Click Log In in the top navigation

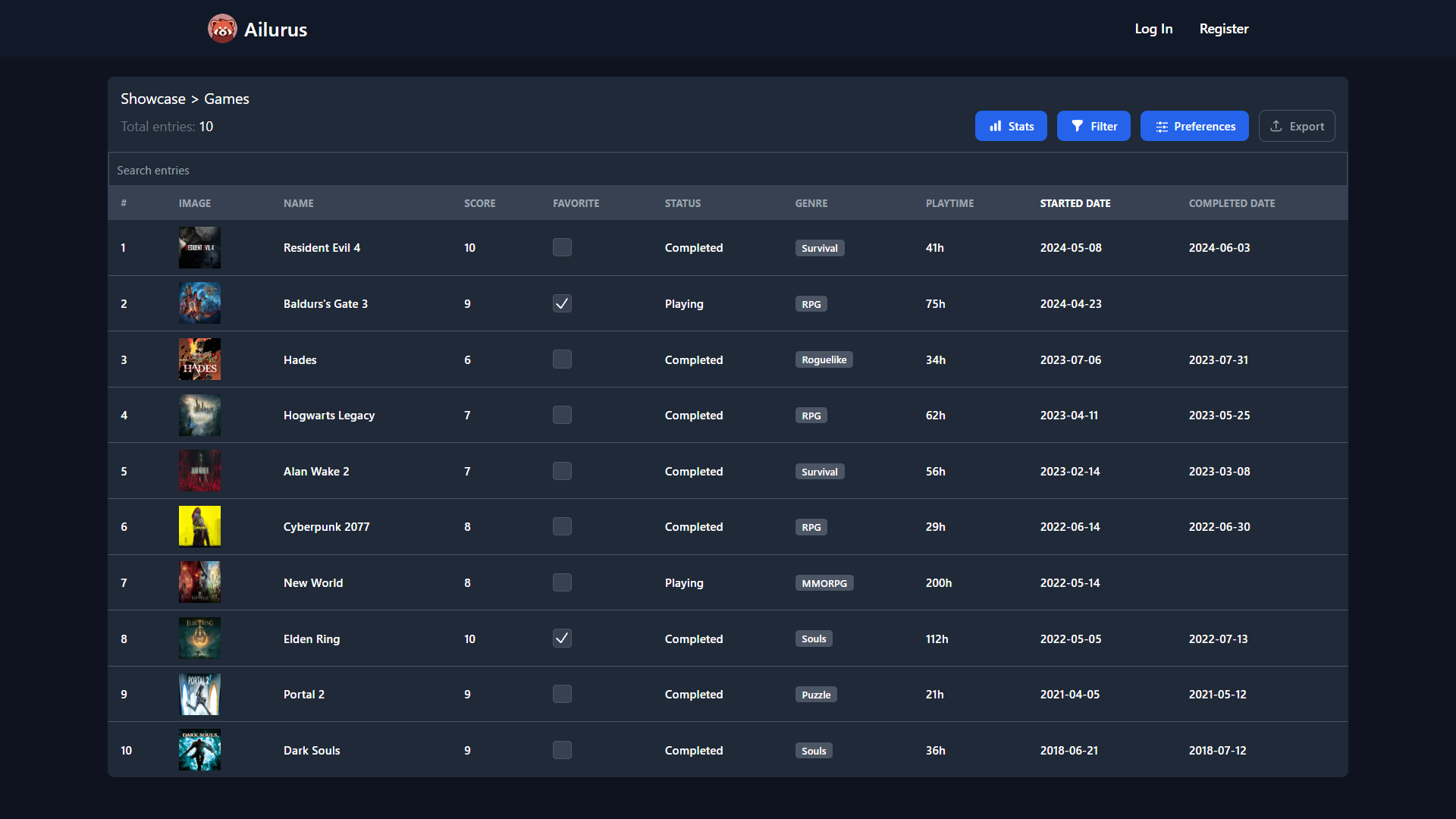click(x=1153, y=29)
